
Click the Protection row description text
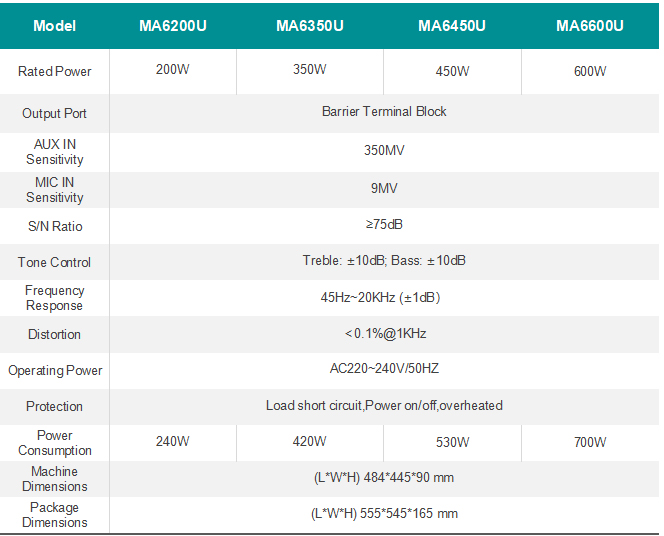point(384,406)
